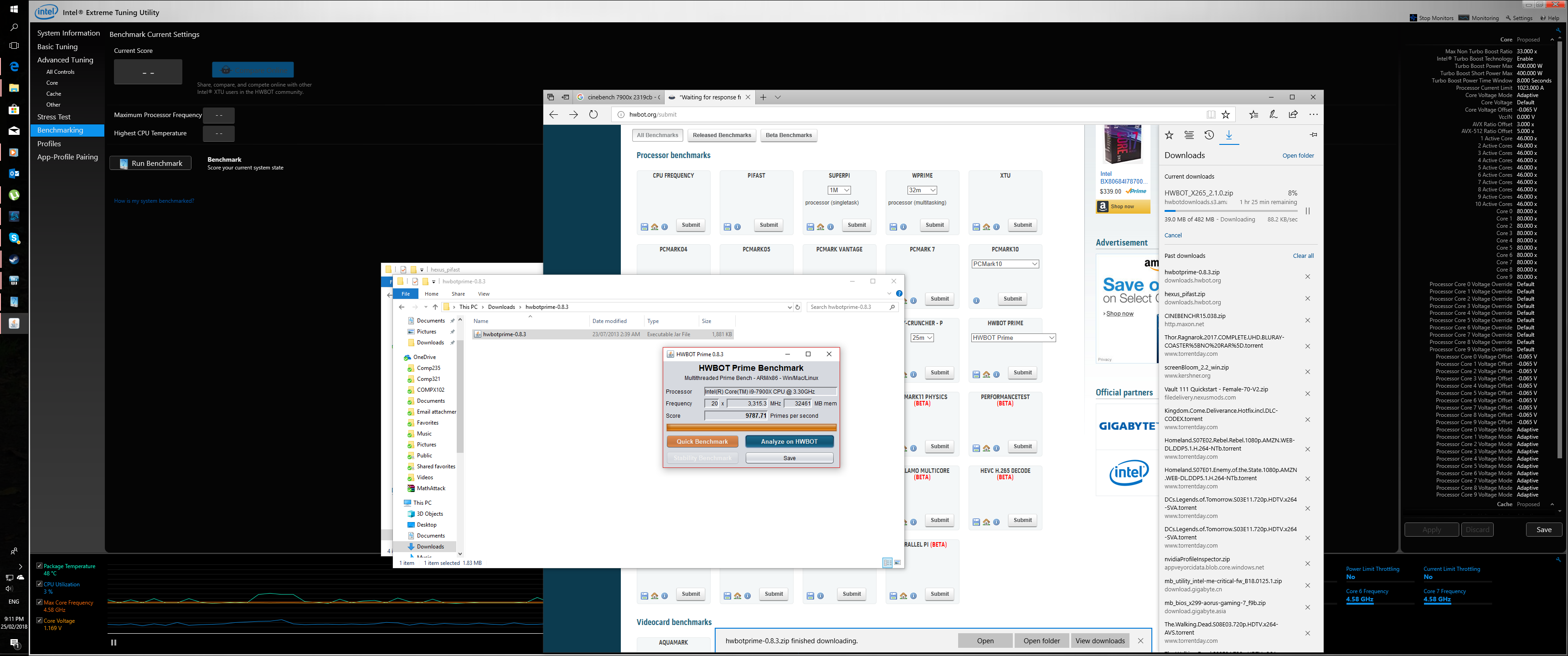The height and width of the screenshot is (656, 1568).
Task: Open Edge reading view icon
Action: coord(1211,114)
